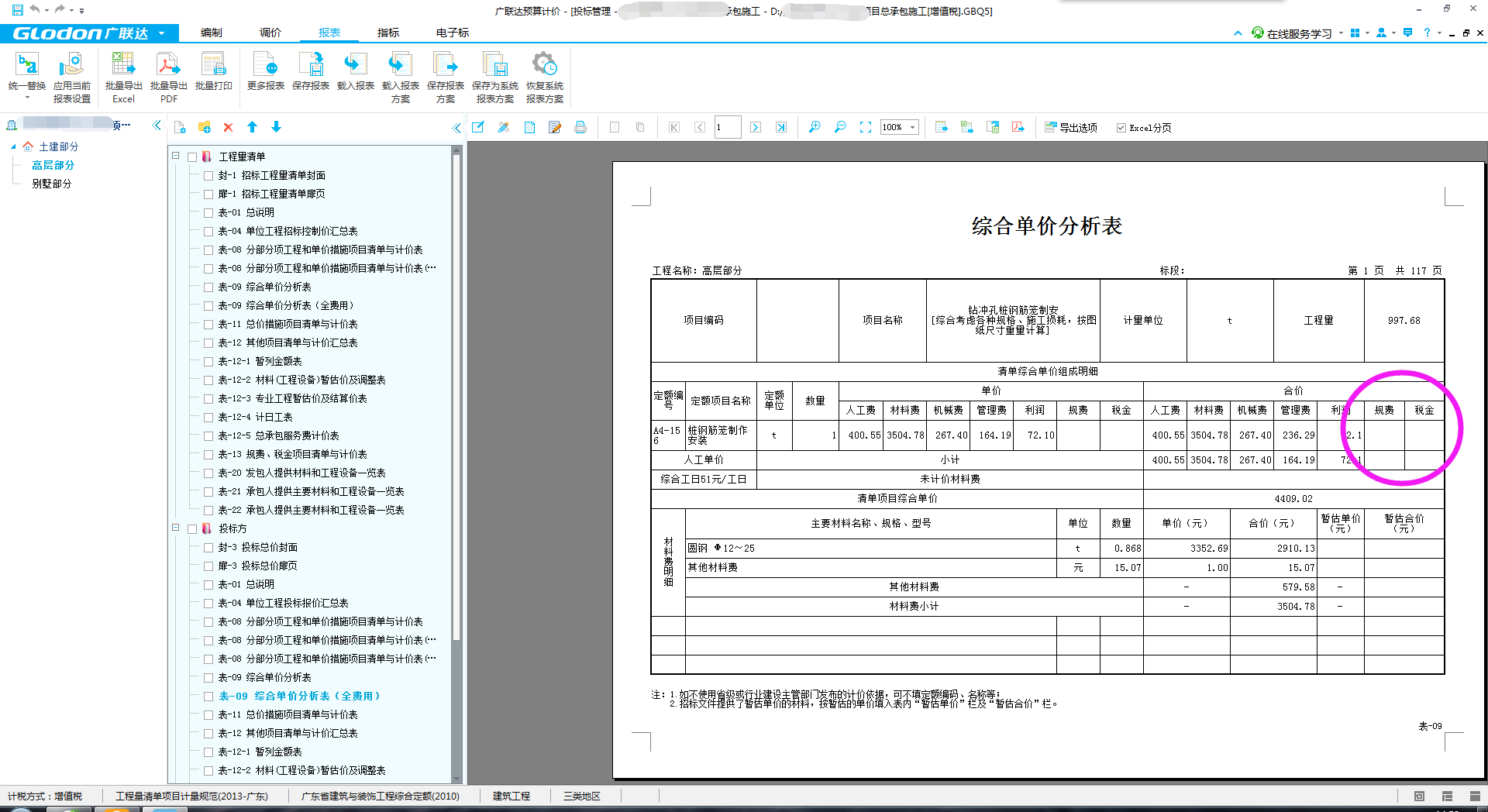Fit report preview to full screen

(866, 127)
